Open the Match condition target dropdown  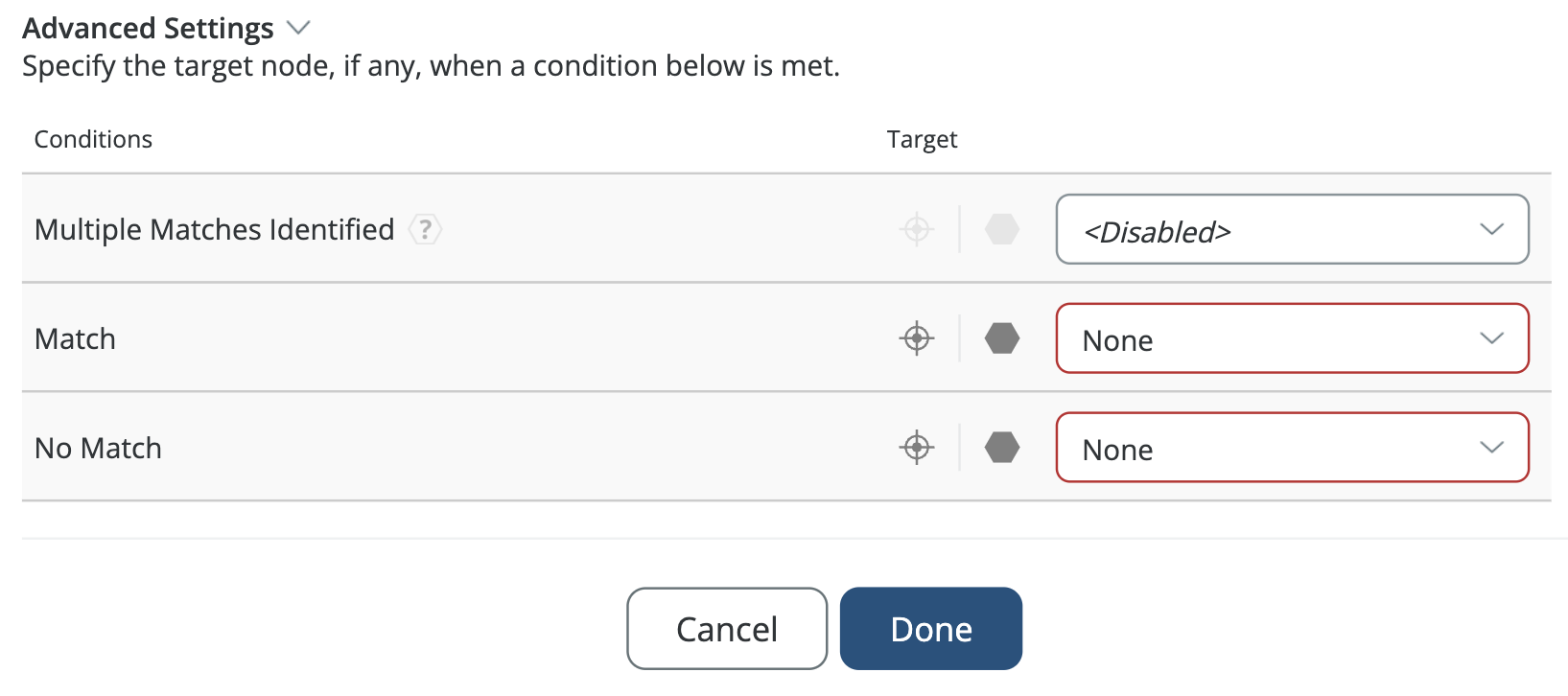point(1292,338)
